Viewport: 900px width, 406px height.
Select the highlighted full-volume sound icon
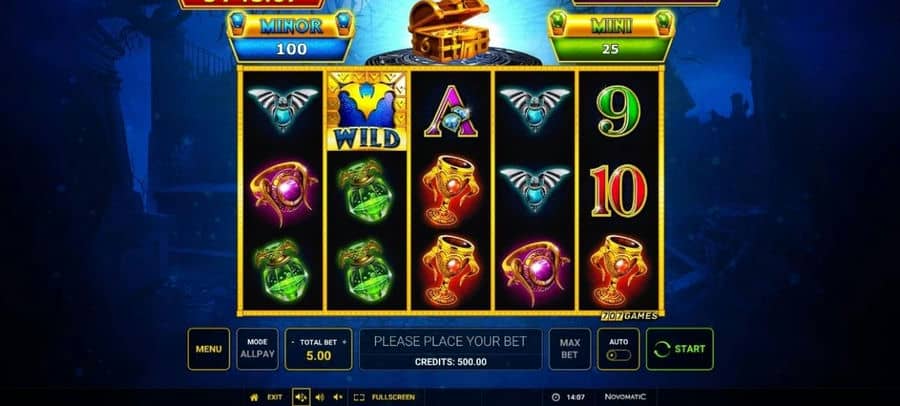pos(301,397)
